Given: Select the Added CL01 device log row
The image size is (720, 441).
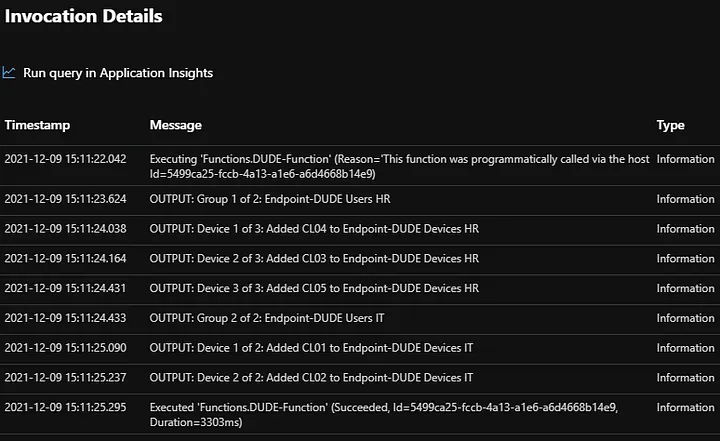Looking at the screenshot, I should point(311,348).
